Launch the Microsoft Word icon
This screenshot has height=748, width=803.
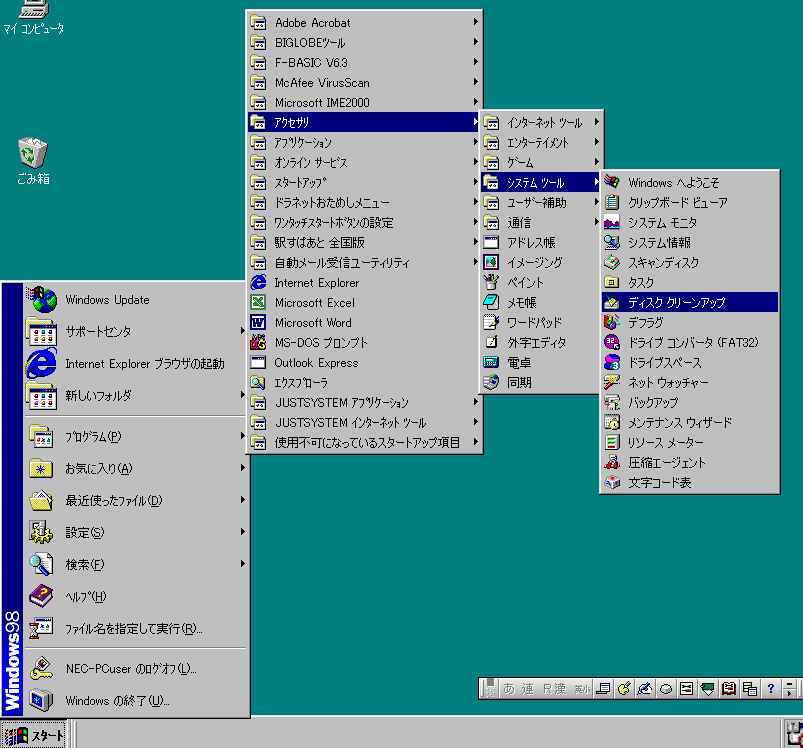coord(258,323)
